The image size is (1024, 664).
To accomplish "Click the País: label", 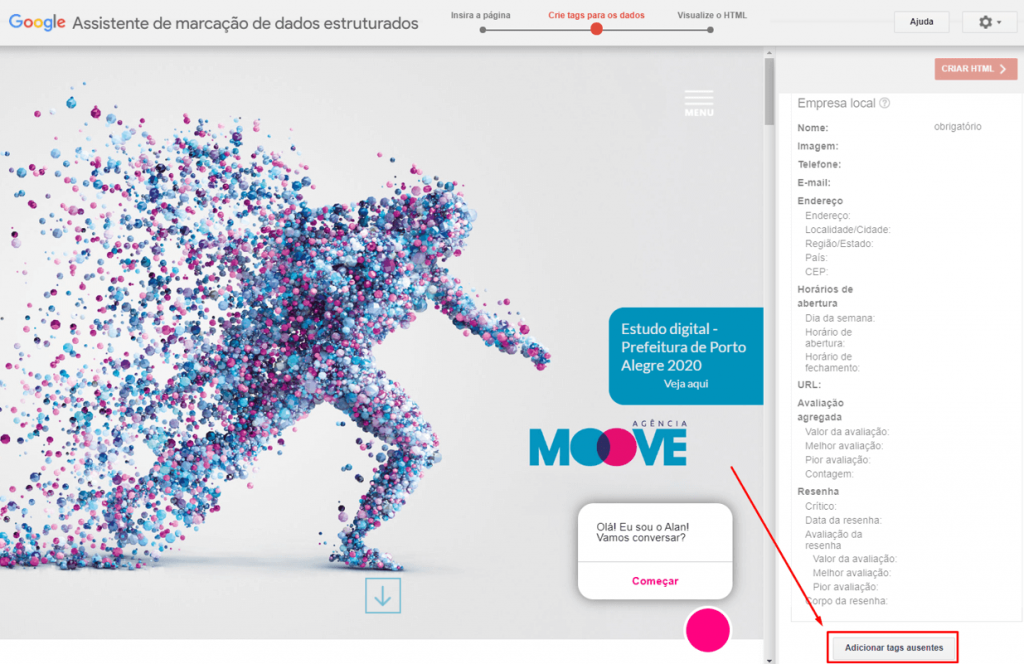I will pos(816,258).
